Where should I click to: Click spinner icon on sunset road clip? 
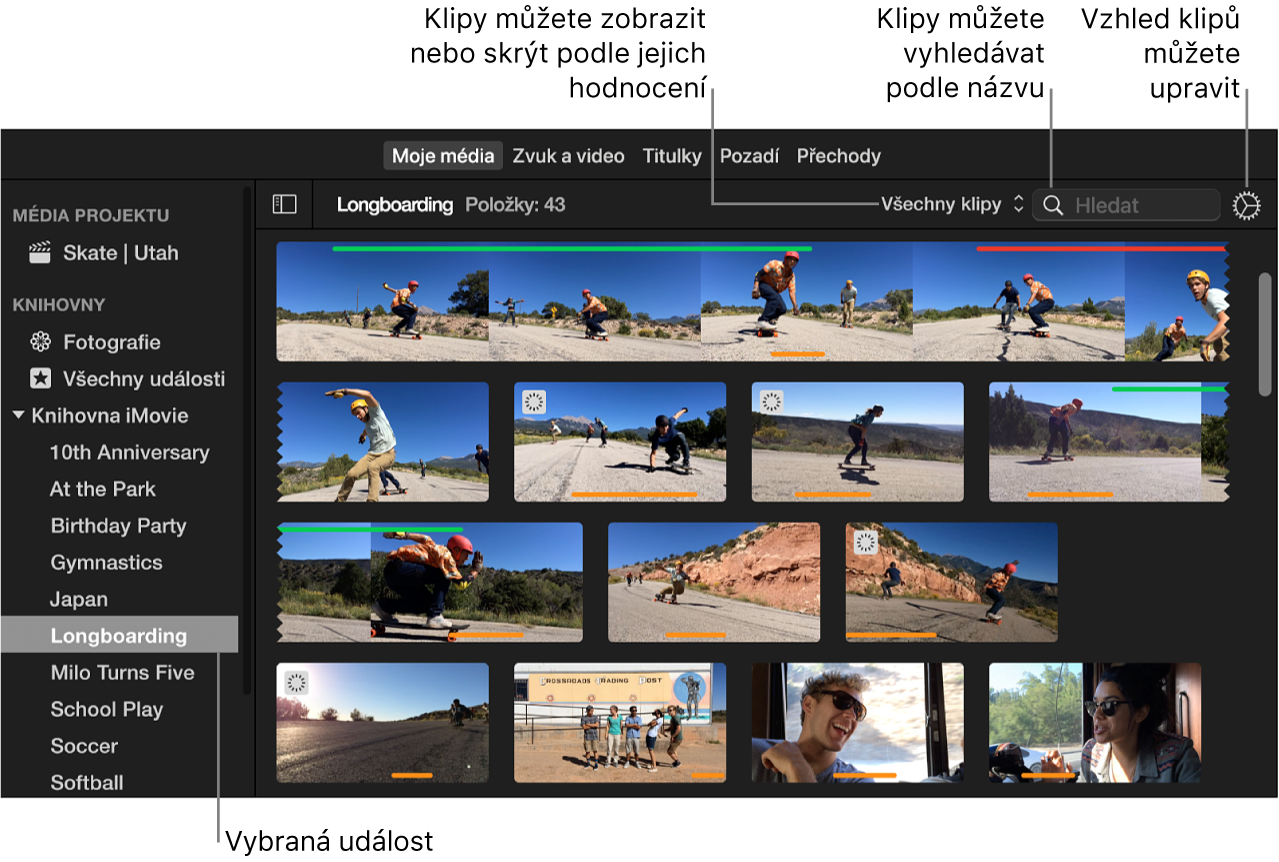(x=297, y=683)
